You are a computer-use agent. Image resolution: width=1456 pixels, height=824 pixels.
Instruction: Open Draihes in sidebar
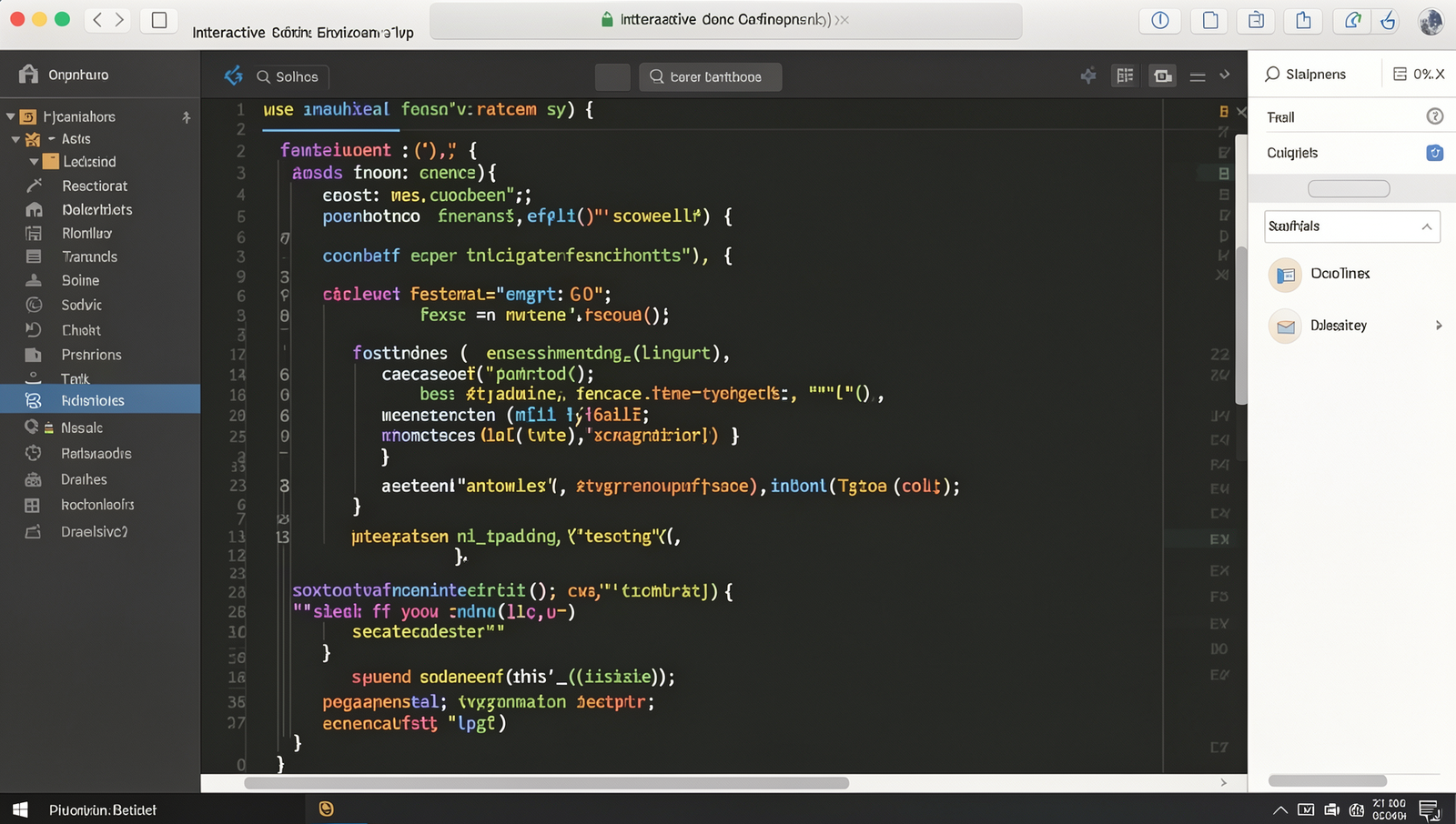tap(84, 479)
